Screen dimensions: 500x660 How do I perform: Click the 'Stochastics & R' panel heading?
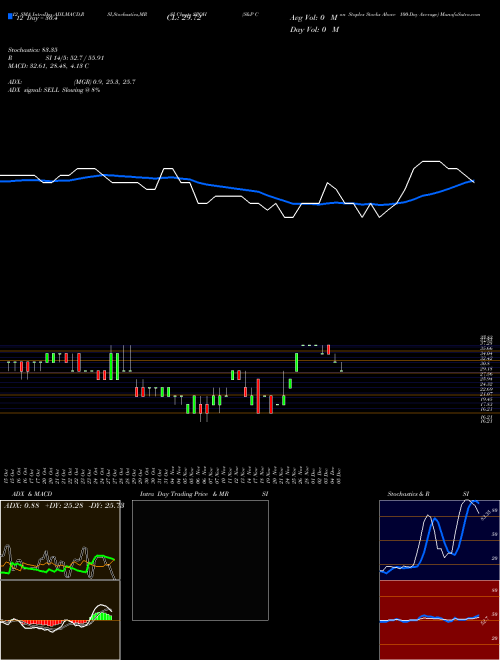(409, 494)
